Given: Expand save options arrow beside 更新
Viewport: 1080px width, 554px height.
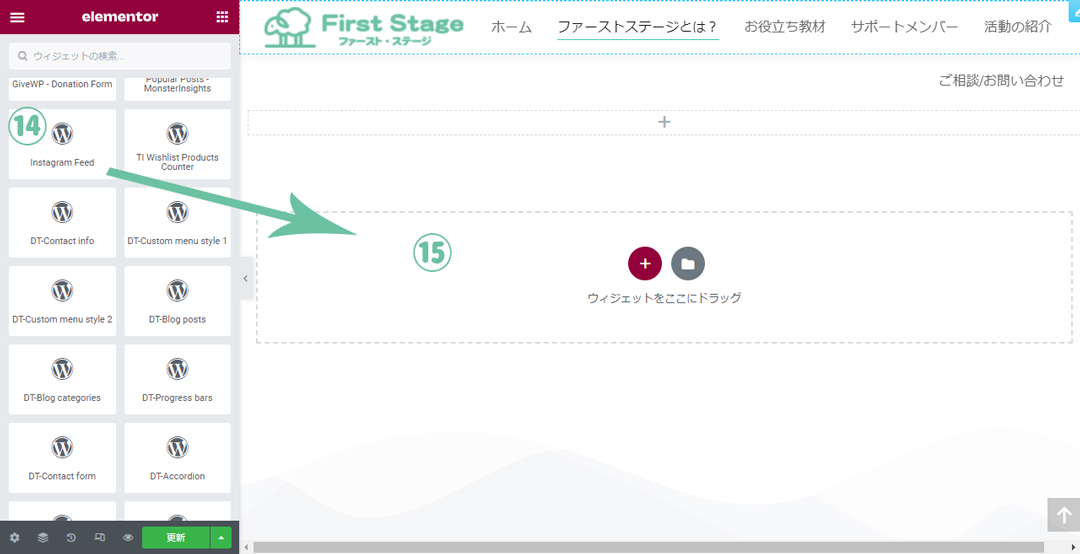Looking at the screenshot, I should [221, 537].
